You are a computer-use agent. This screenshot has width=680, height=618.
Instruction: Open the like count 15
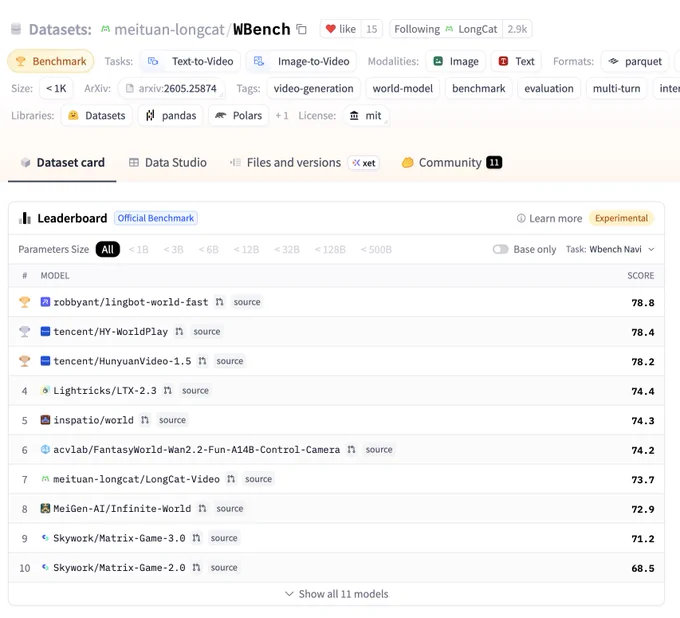pyautogui.click(x=372, y=29)
